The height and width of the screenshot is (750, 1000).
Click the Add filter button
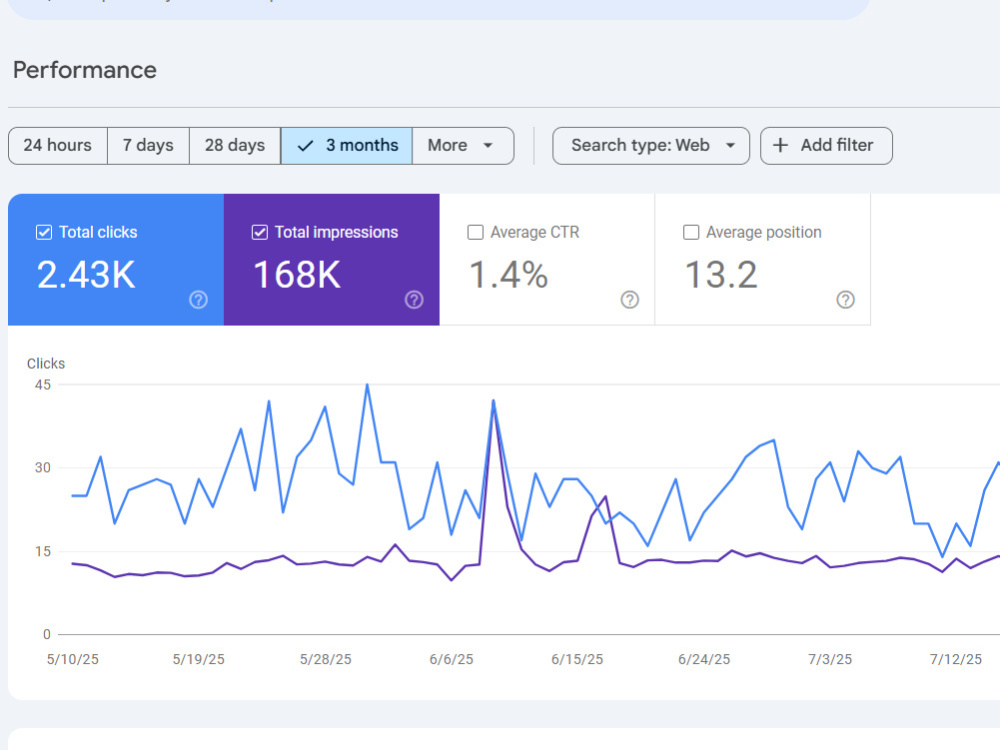pos(826,145)
